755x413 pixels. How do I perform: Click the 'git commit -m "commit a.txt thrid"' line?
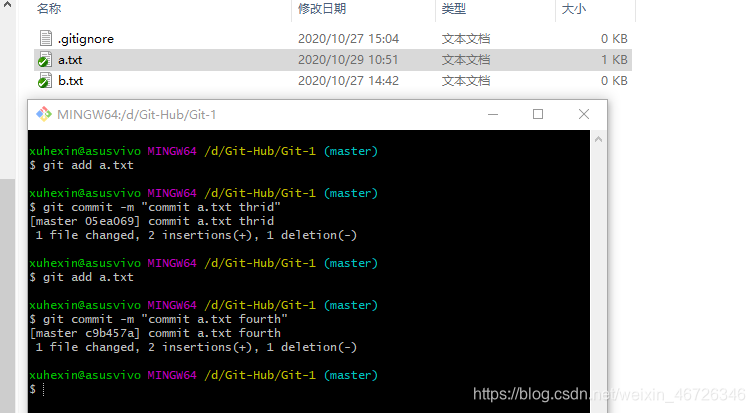tap(155, 207)
